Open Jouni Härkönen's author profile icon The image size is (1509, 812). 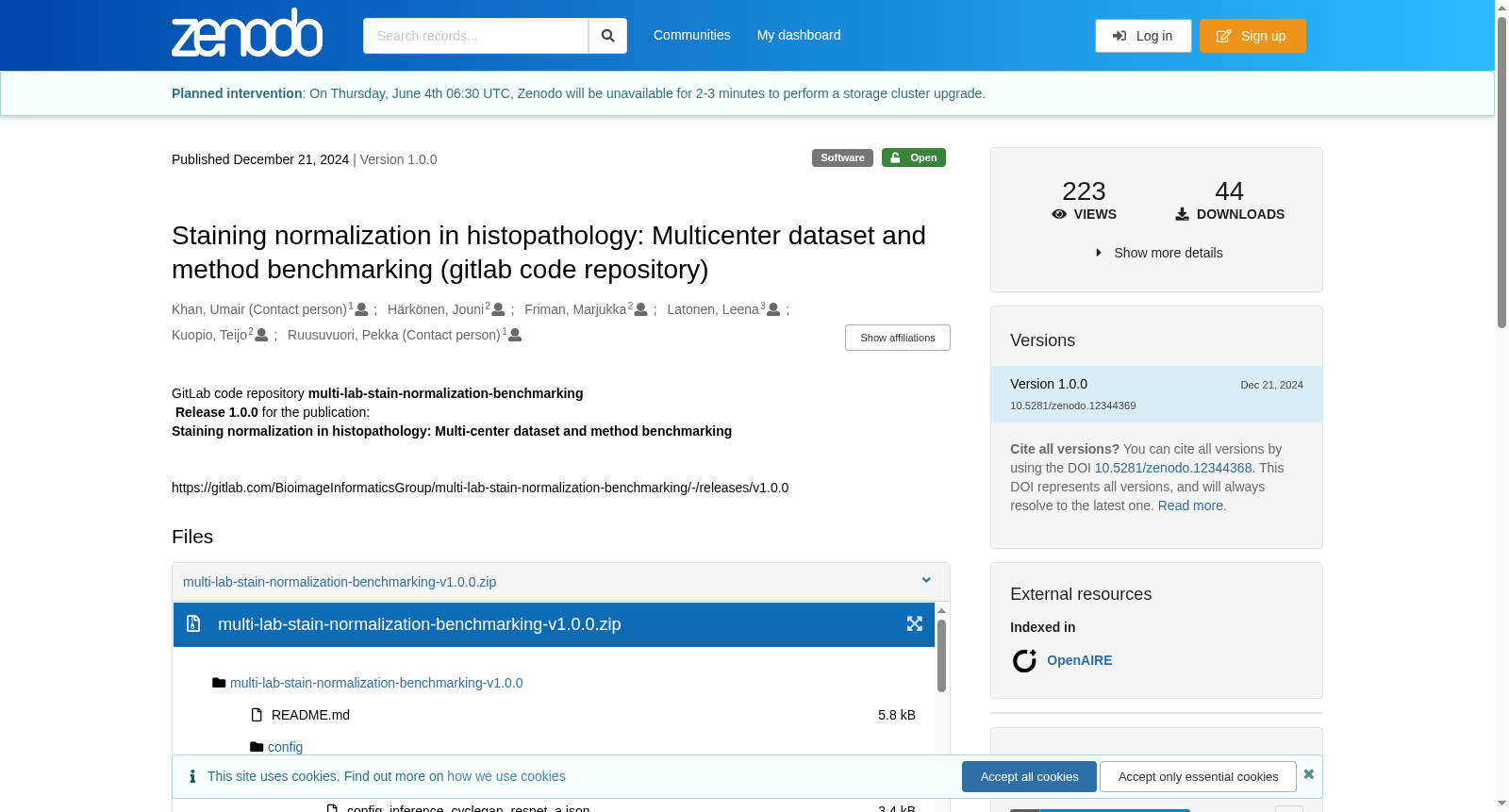coord(498,309)
